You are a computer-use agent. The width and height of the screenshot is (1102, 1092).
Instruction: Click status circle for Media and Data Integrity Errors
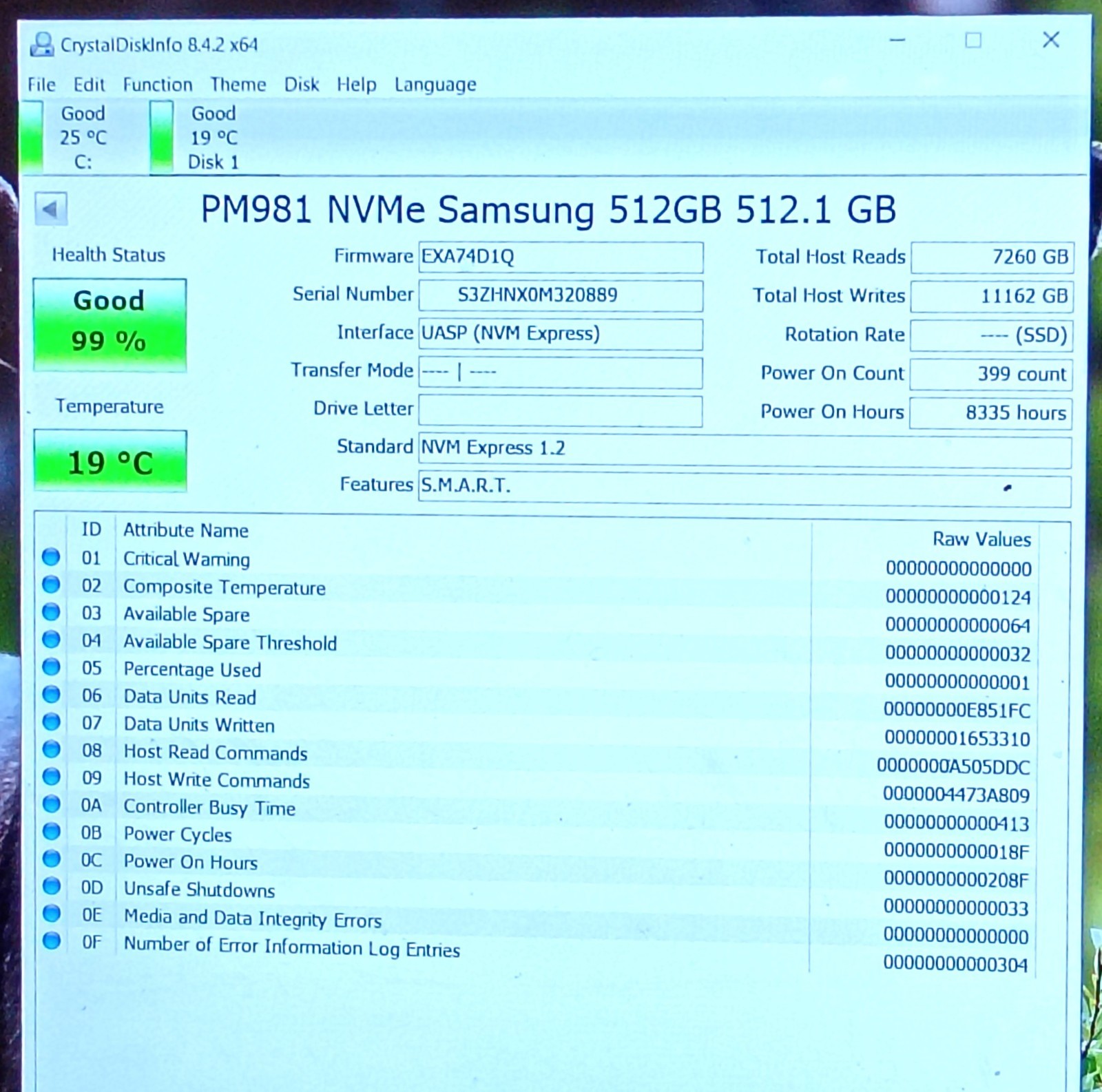point(51,914)
